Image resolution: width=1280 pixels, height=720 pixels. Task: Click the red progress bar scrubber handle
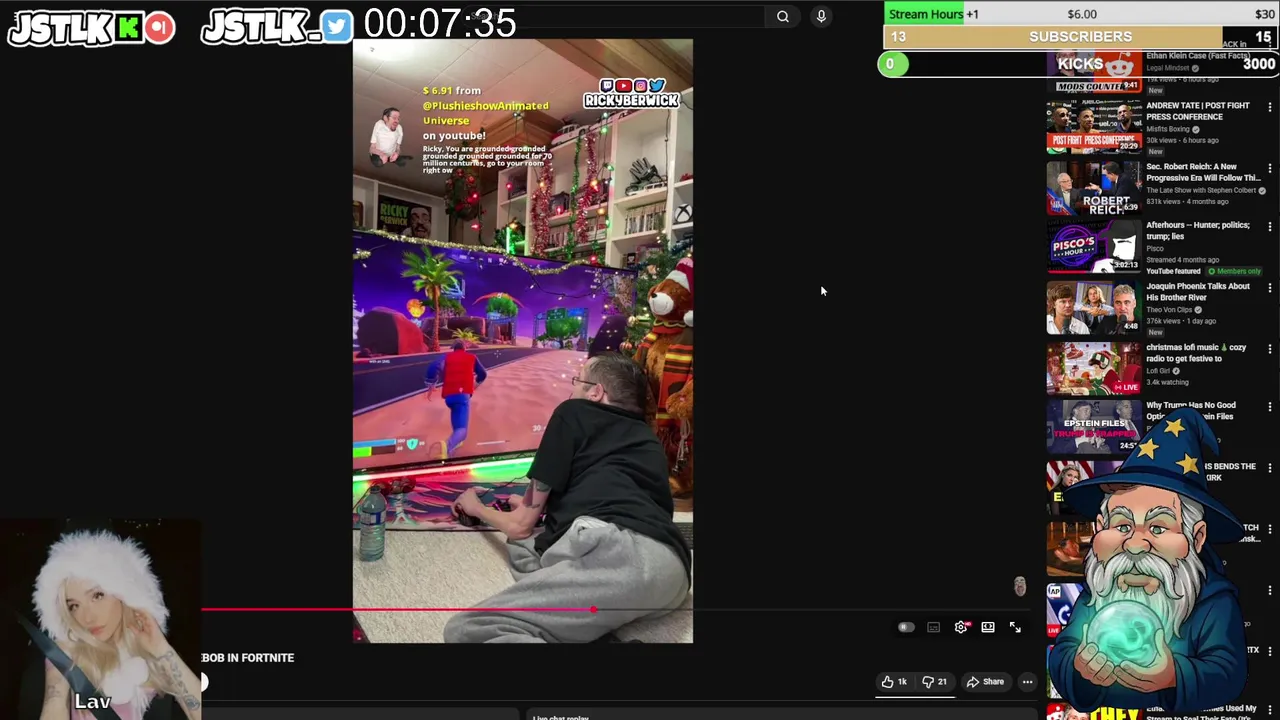tap(594, 609)
